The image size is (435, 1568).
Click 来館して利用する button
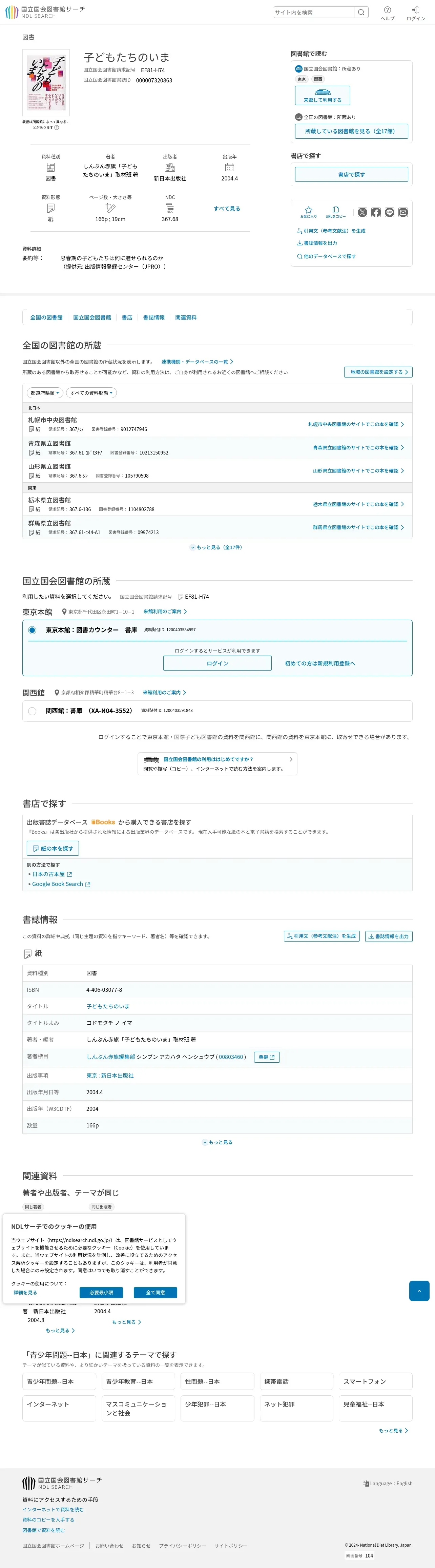323,96
